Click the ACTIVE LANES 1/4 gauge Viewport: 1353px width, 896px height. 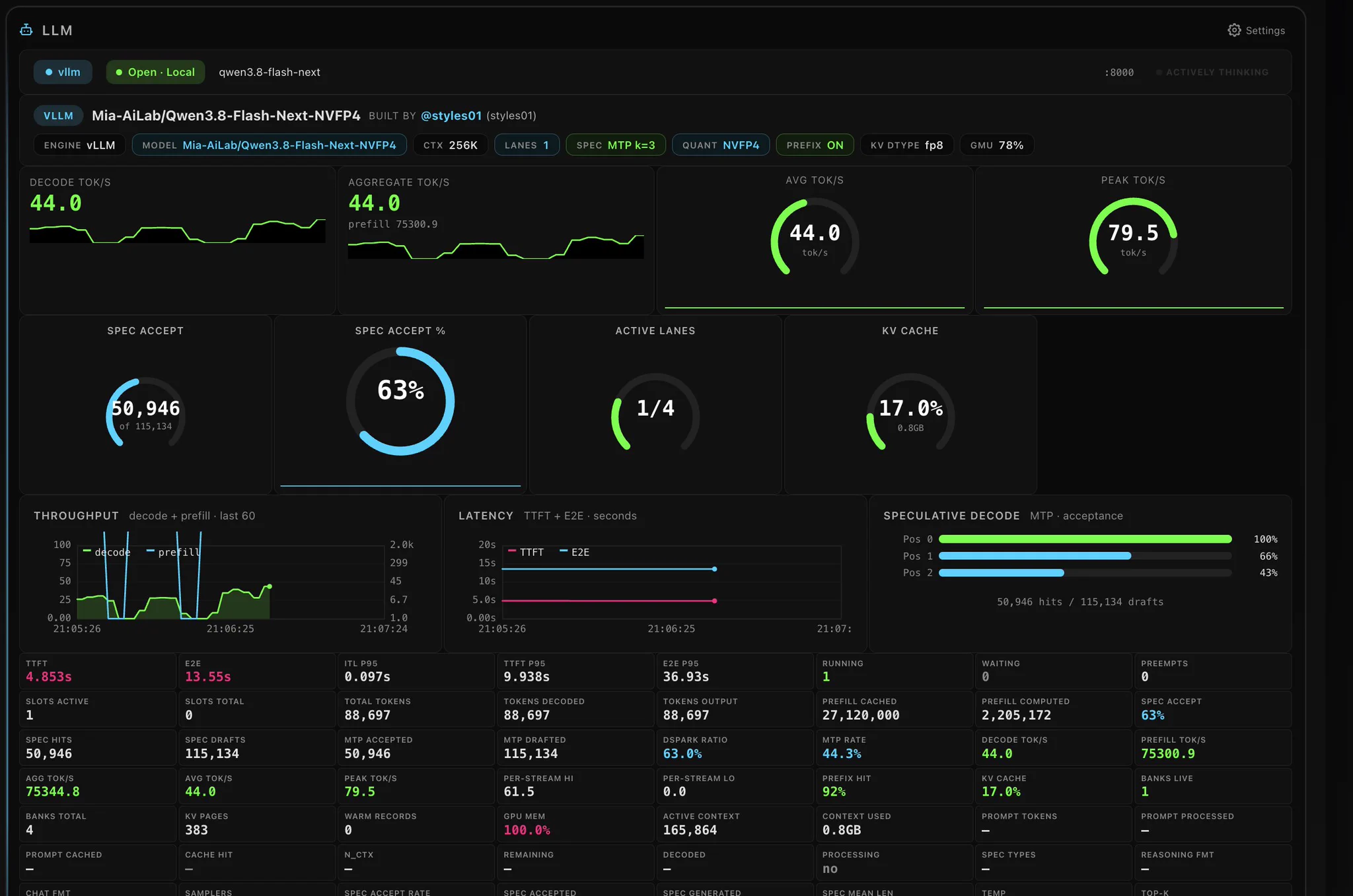click(x=655, y=413)
